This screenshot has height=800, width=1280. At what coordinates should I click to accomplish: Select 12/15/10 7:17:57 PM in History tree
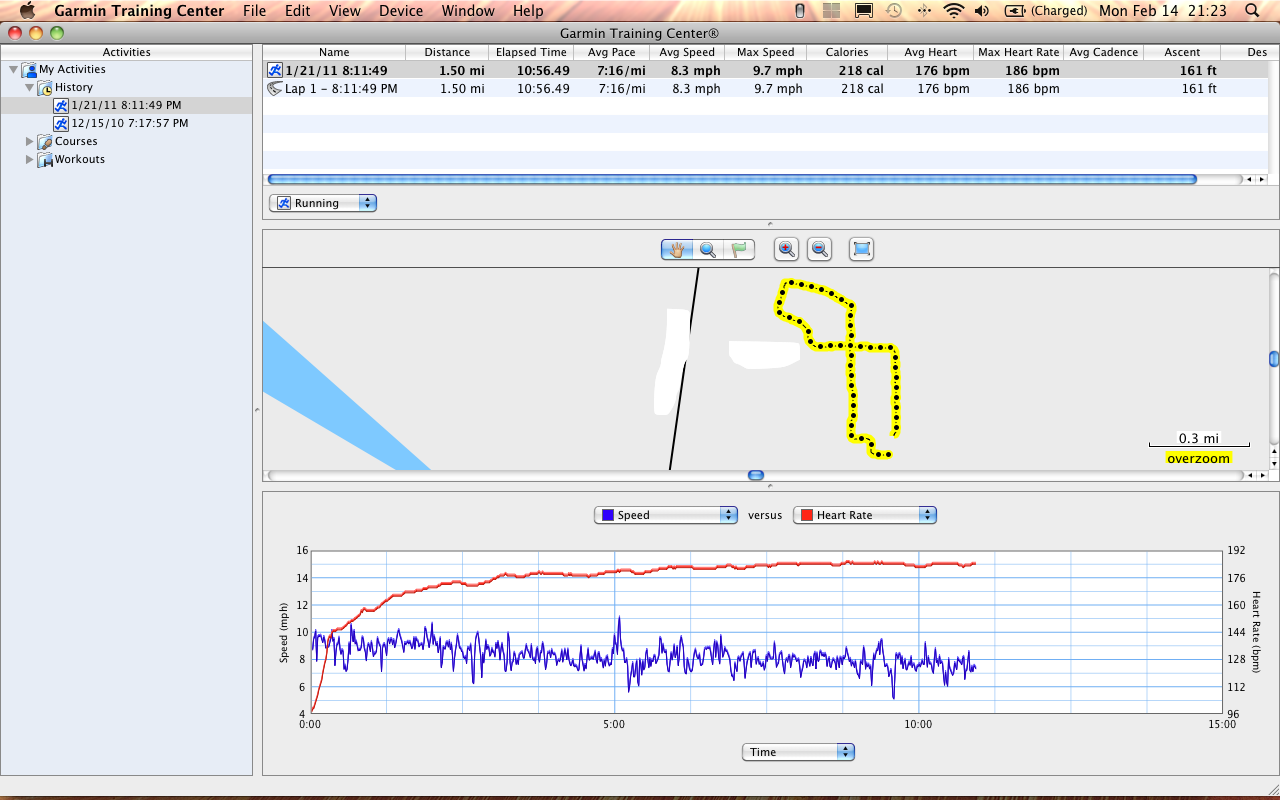click(x=130, y=124)
